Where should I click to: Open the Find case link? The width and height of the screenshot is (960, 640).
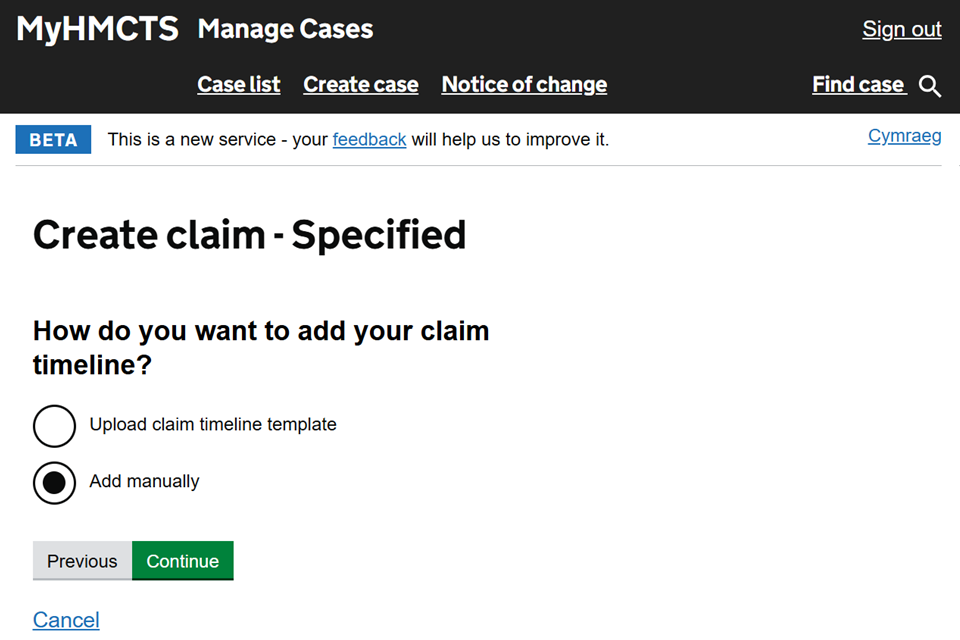[858, 85]
